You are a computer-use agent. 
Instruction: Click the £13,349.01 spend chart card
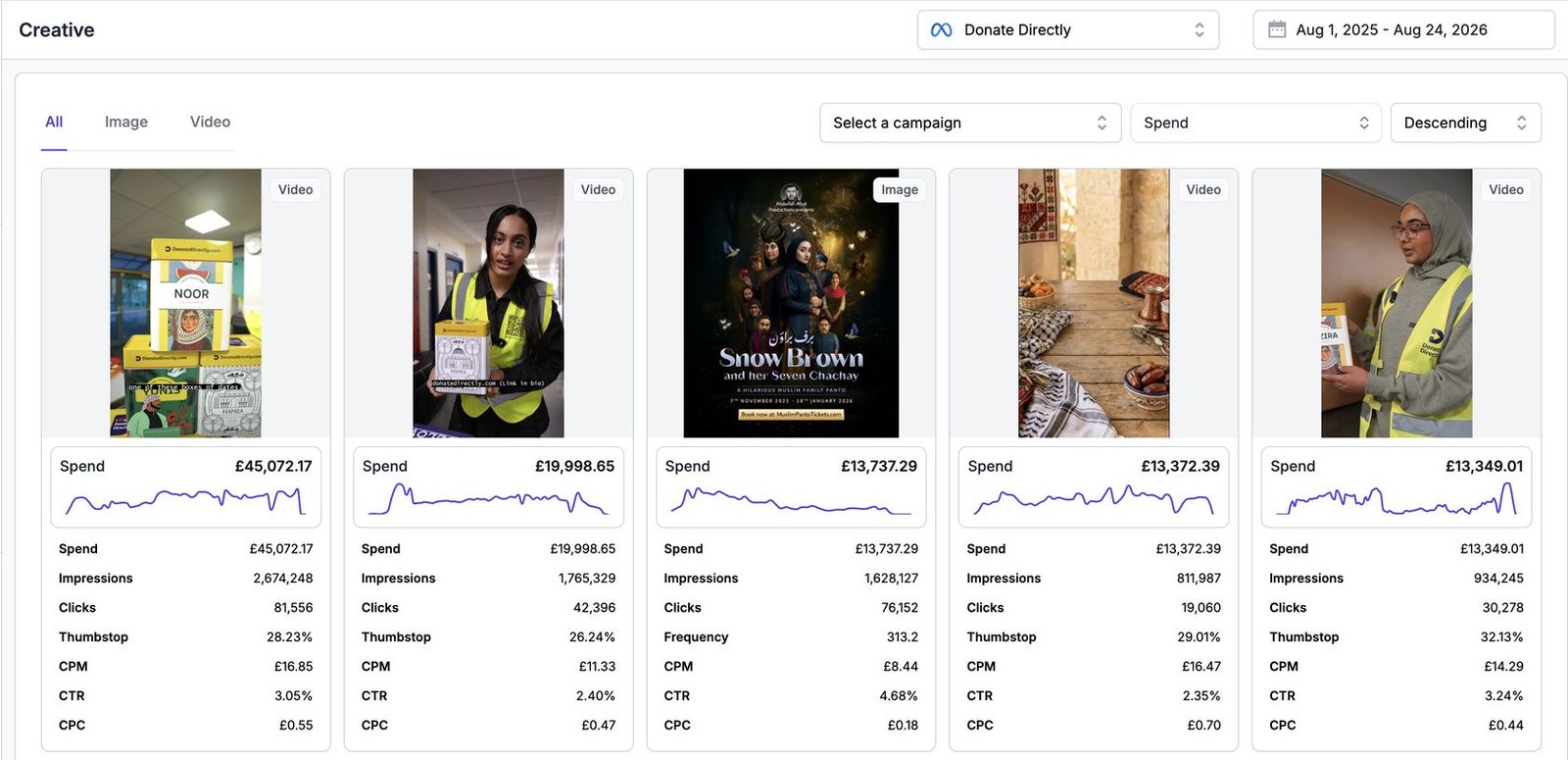(1396, 486)
